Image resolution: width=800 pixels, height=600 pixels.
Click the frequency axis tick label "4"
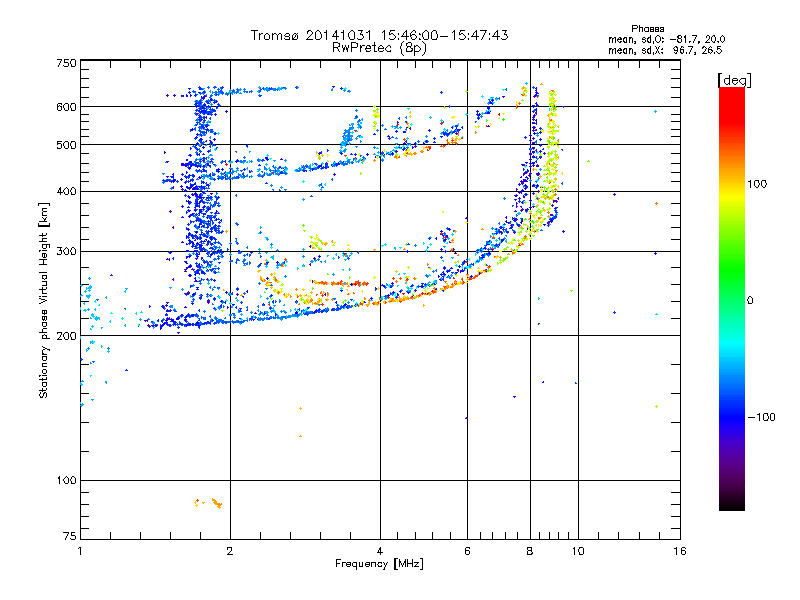(380, 551)
